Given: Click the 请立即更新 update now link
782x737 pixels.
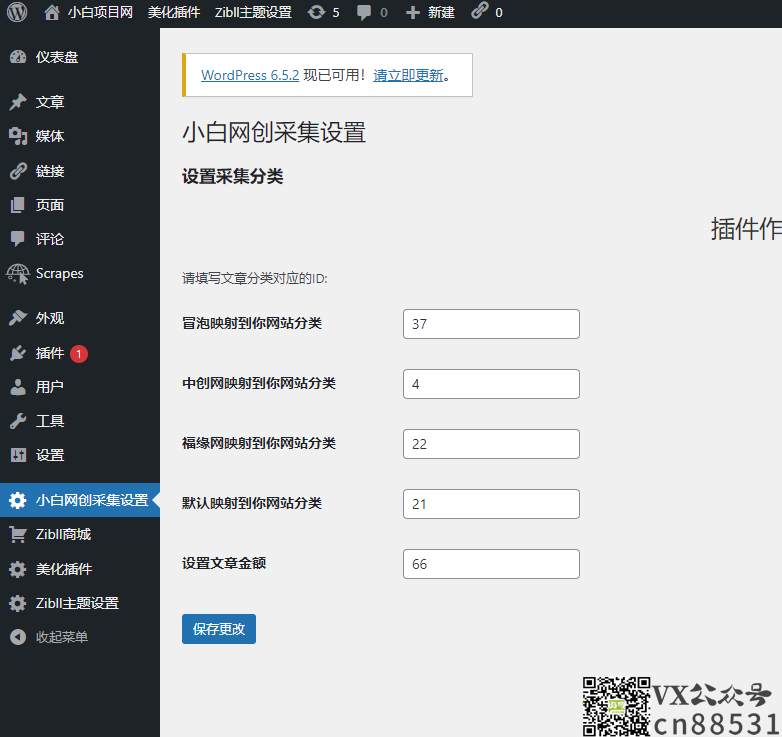Looking at the screenshot, I should [408, 75].
